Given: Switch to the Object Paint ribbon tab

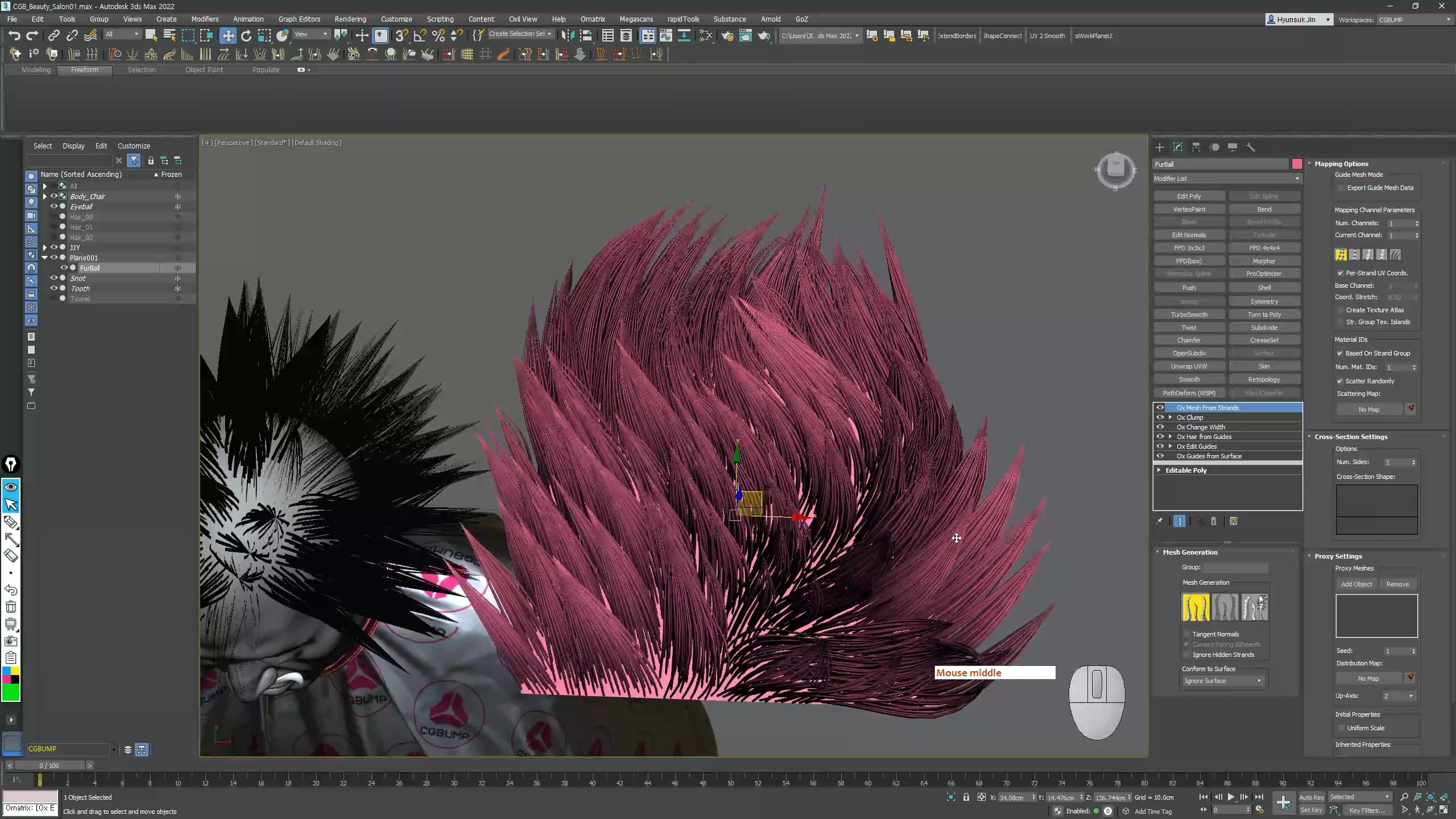Looking at the screenshot, I should [x=204, y=69].
